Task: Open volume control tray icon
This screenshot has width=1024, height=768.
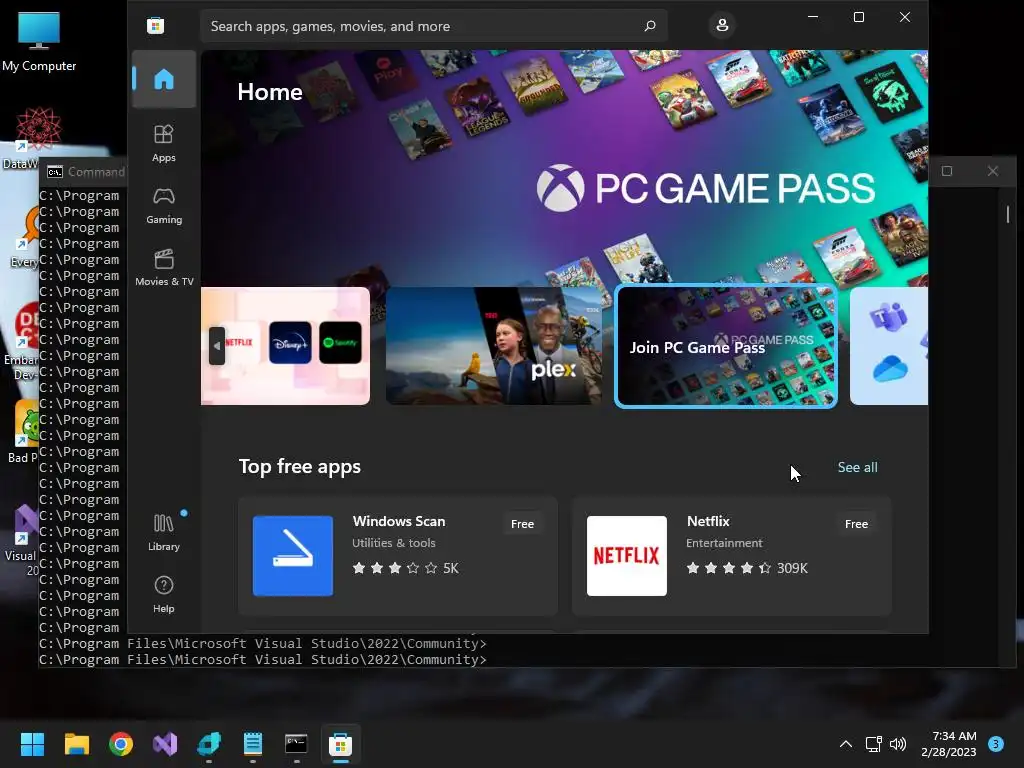Action: (x=898, y=744)
